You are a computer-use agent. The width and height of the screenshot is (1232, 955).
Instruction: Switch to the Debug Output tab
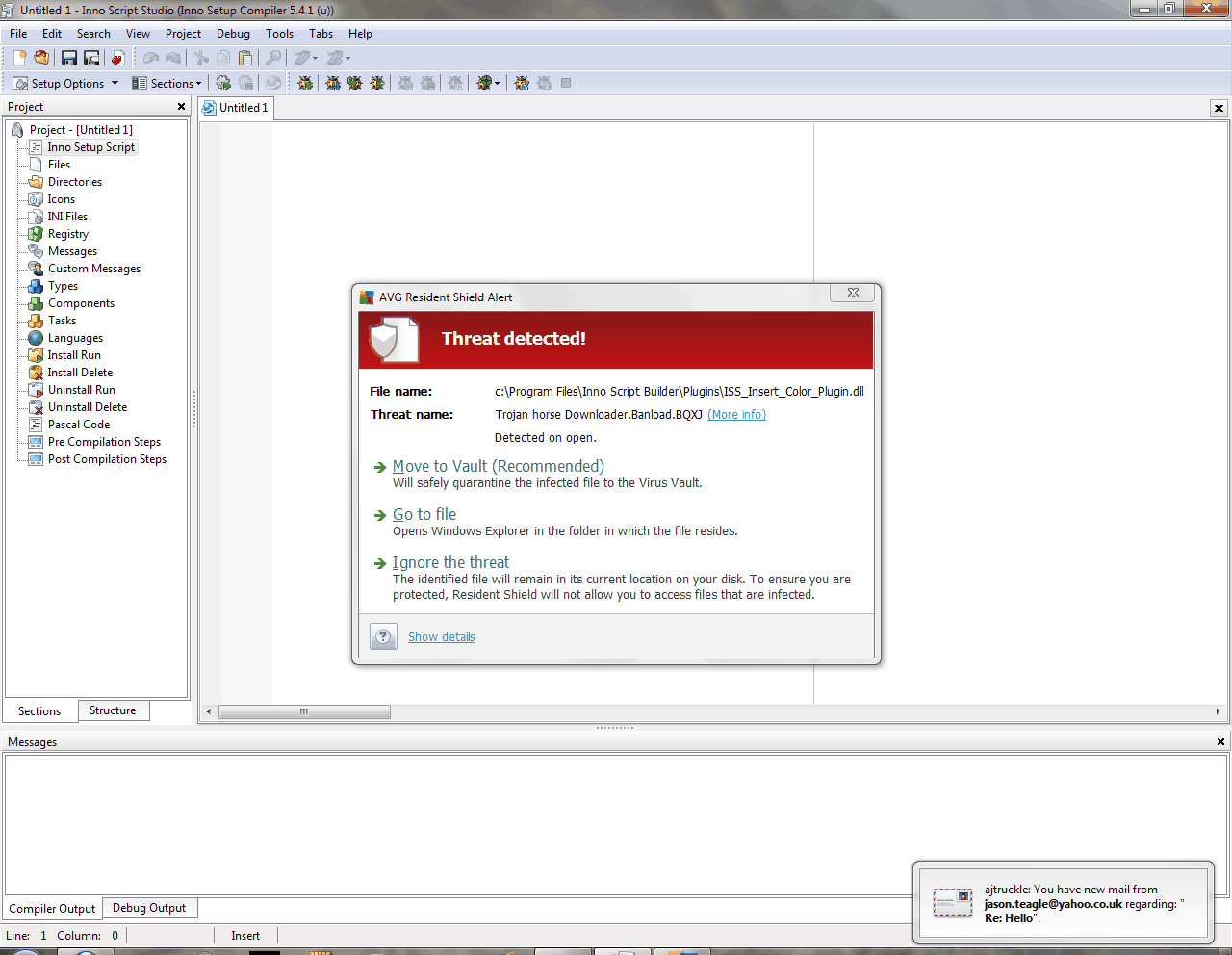point(149,908)
